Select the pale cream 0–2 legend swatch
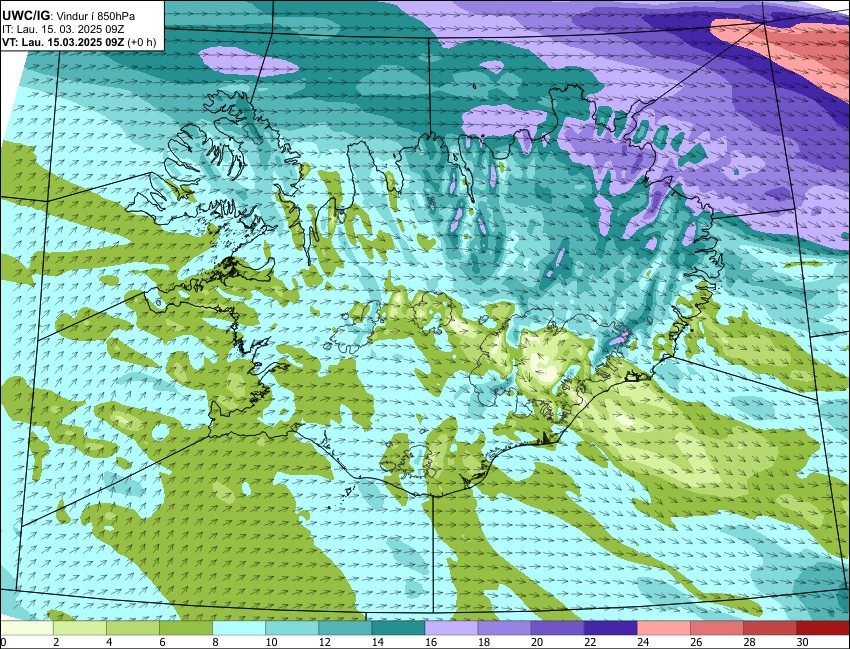The width and height of the screenshot is (850, 649). pos(27,628)
